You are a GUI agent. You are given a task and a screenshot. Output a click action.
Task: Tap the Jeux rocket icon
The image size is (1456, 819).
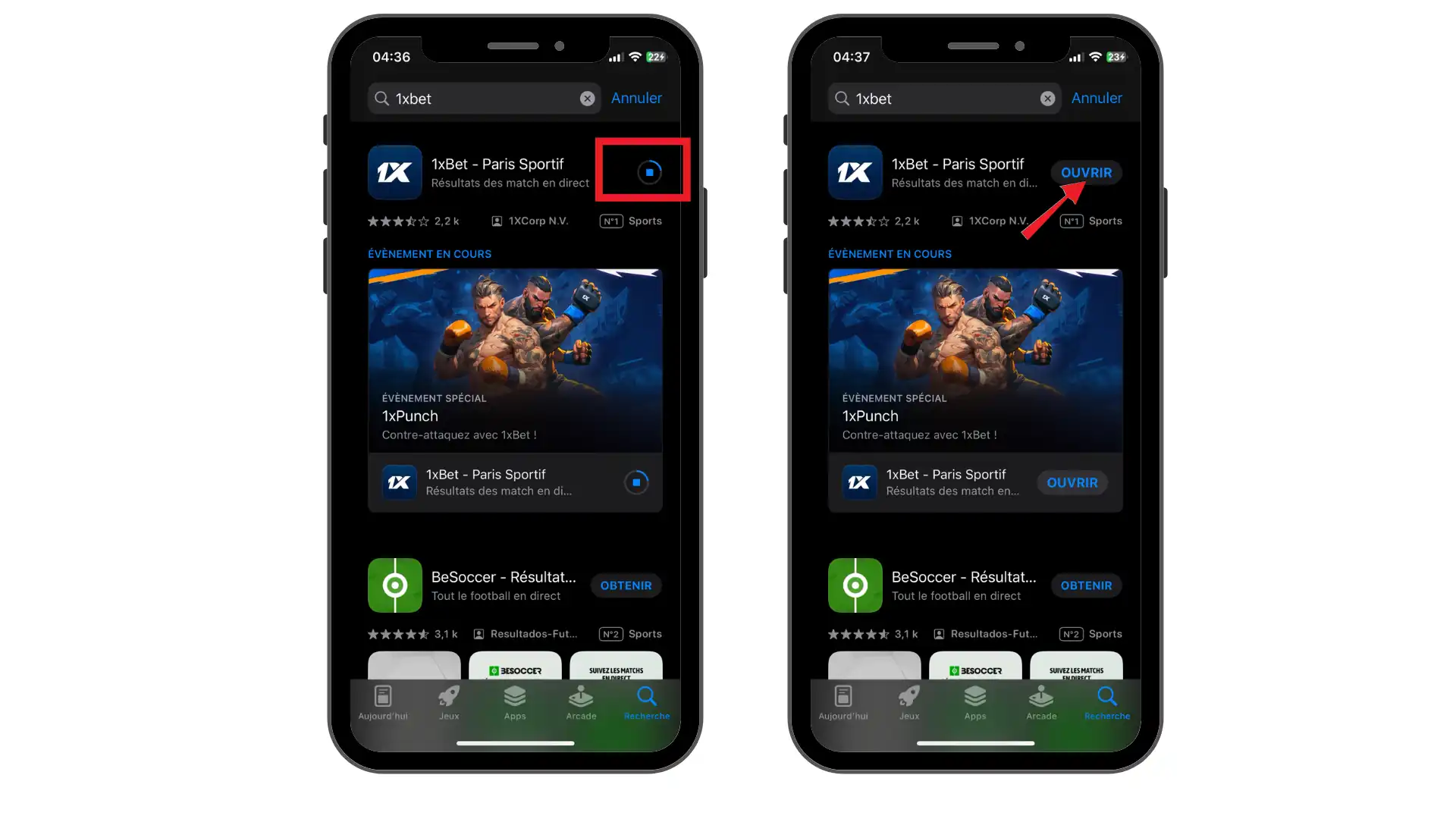449,697
